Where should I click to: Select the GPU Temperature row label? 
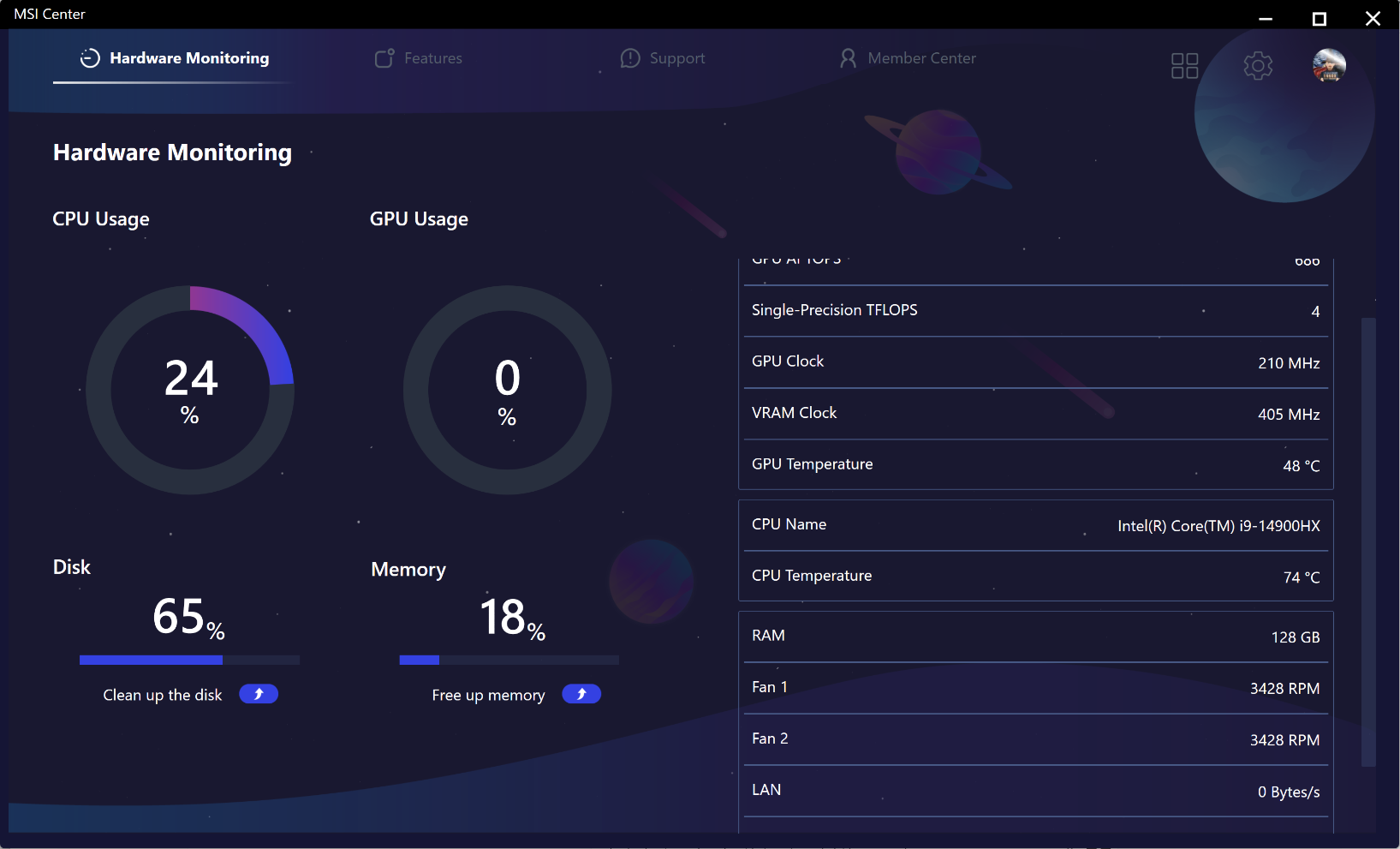[x=813, y=464]
